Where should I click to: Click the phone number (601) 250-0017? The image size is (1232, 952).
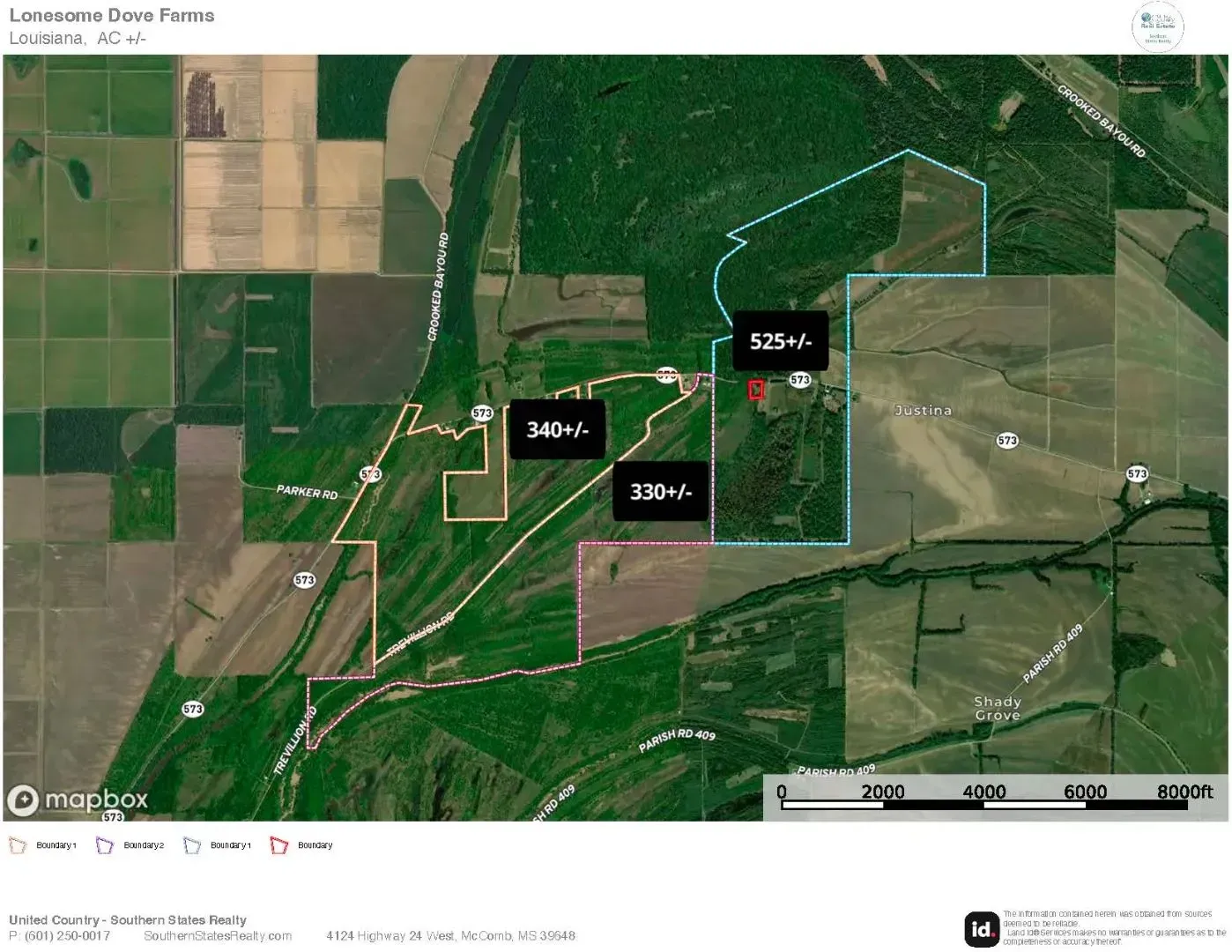[67, 936]
